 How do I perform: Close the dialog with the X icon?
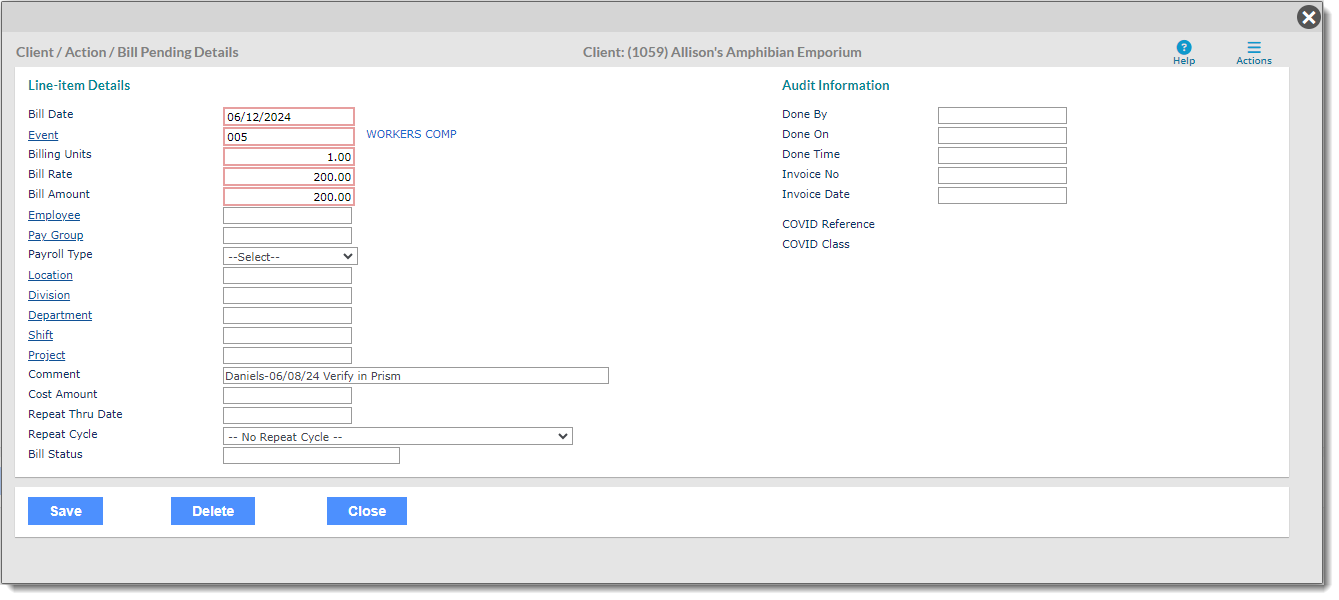pos(1309,17)
